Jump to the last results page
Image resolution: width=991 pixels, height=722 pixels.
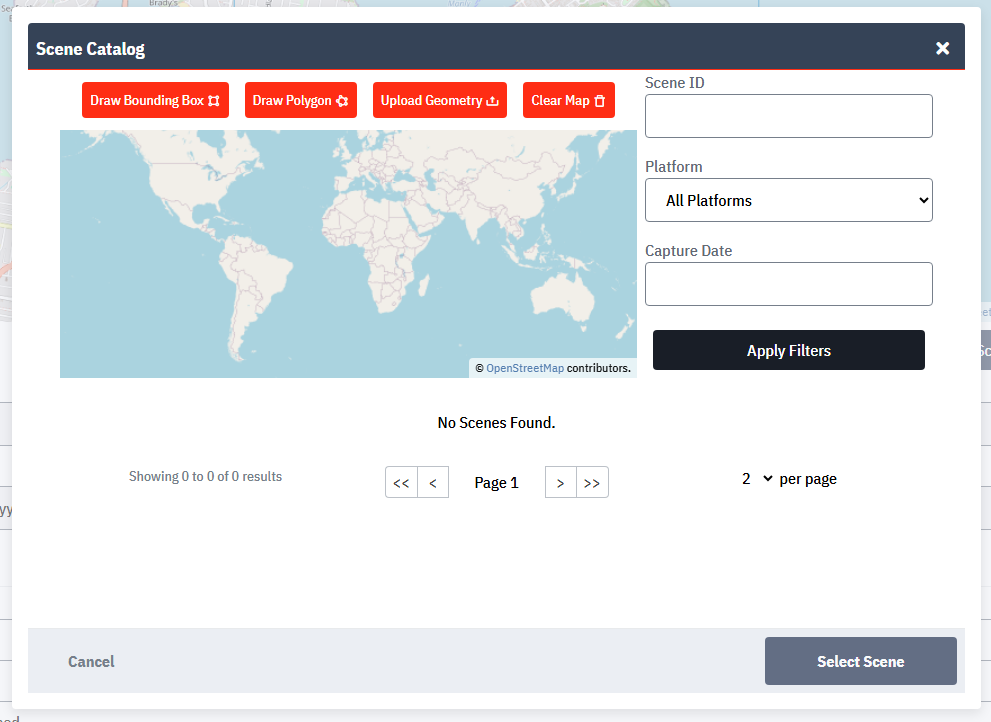592,482
